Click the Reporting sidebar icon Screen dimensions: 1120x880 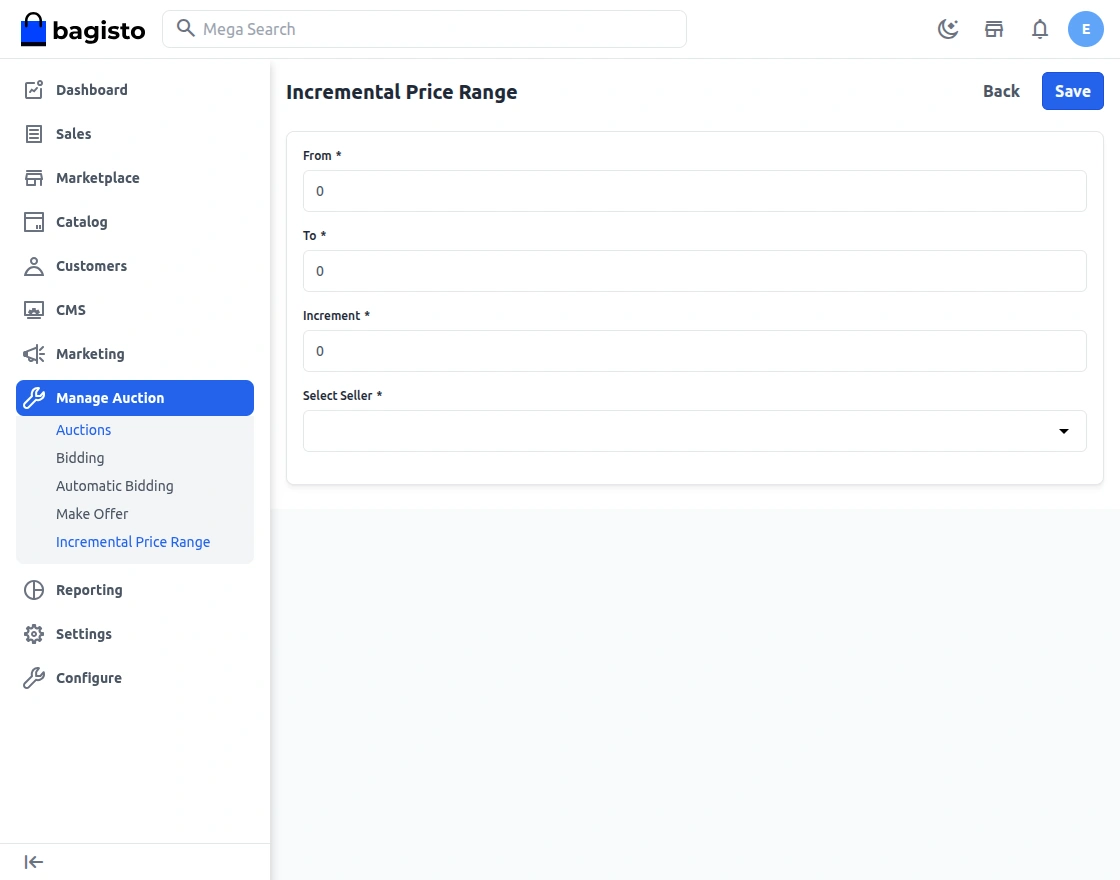pyautogui.click(x=33, y=589)
